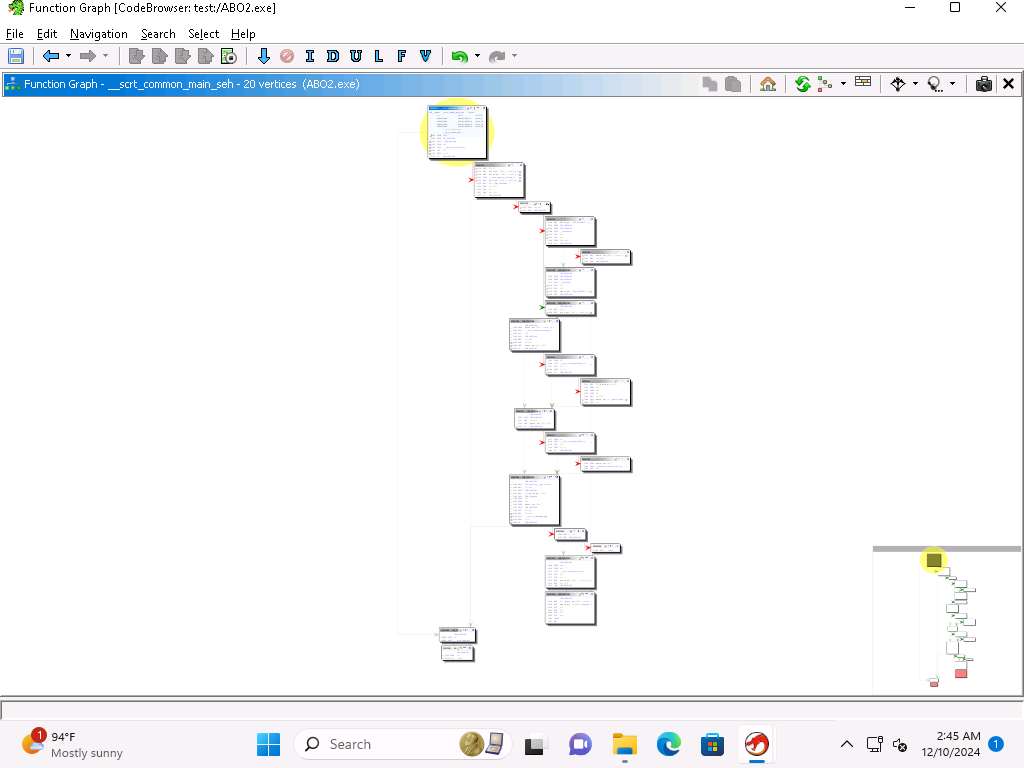Go to the function entry point (home icon)

point(768,84)
